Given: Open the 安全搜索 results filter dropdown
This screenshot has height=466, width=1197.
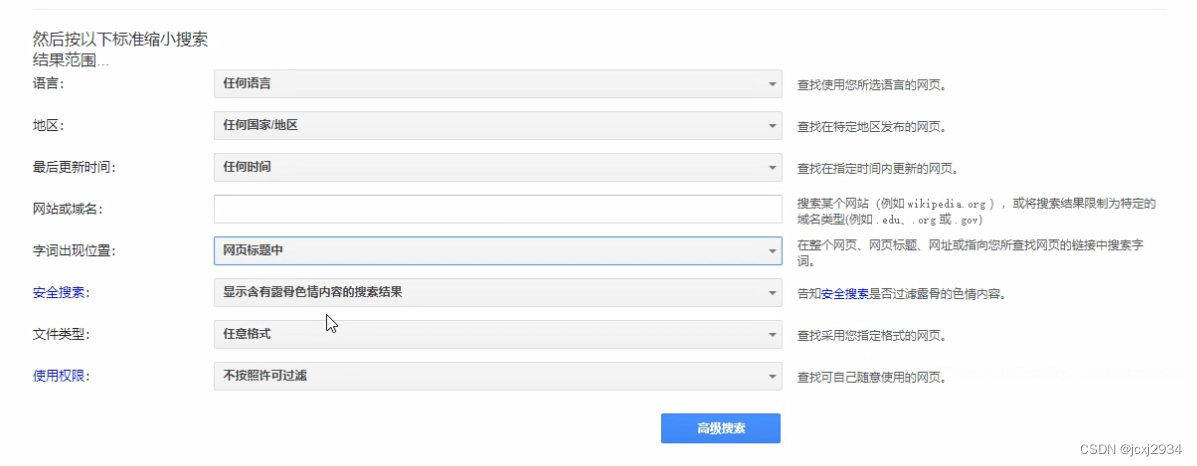Looking at the screenshot, I should pyautogui.click(x=490, y=293).
